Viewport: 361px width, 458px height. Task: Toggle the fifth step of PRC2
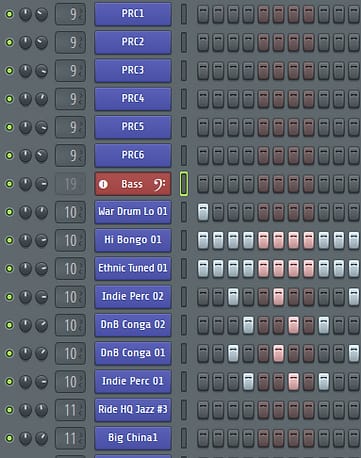[x=263, y=42]
